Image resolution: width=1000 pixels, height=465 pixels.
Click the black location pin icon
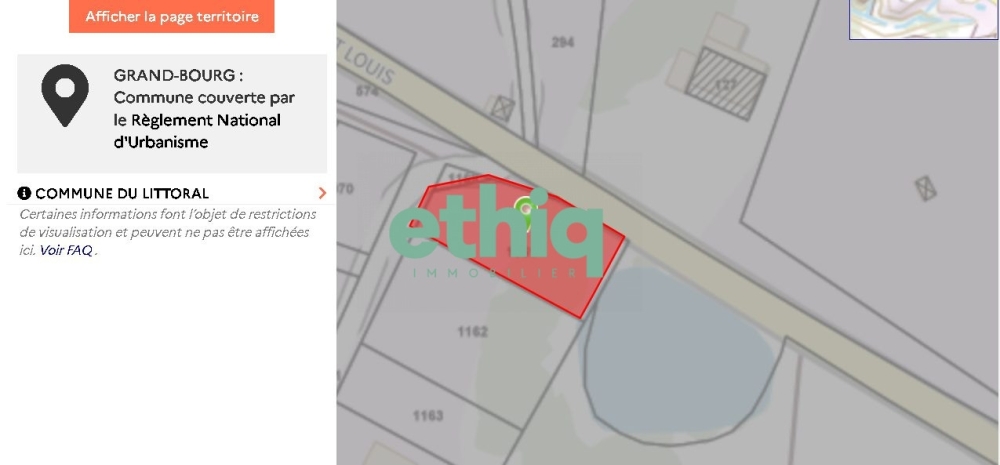[65, 95]
